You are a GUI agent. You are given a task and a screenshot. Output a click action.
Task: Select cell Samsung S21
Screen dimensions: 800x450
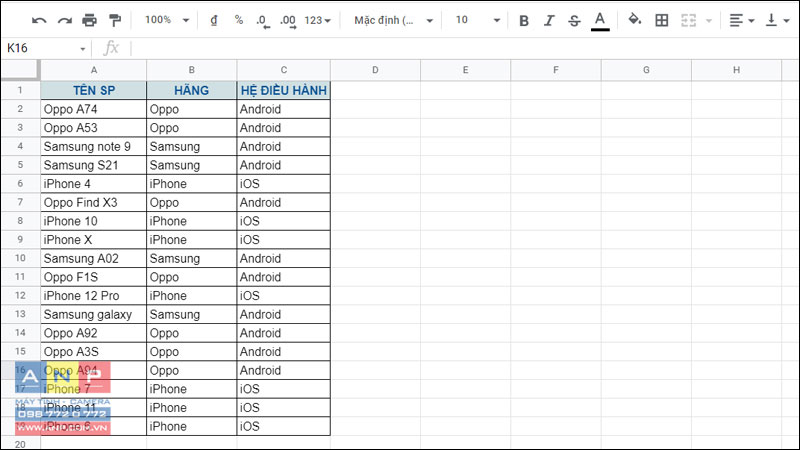(x=94, y=165)
